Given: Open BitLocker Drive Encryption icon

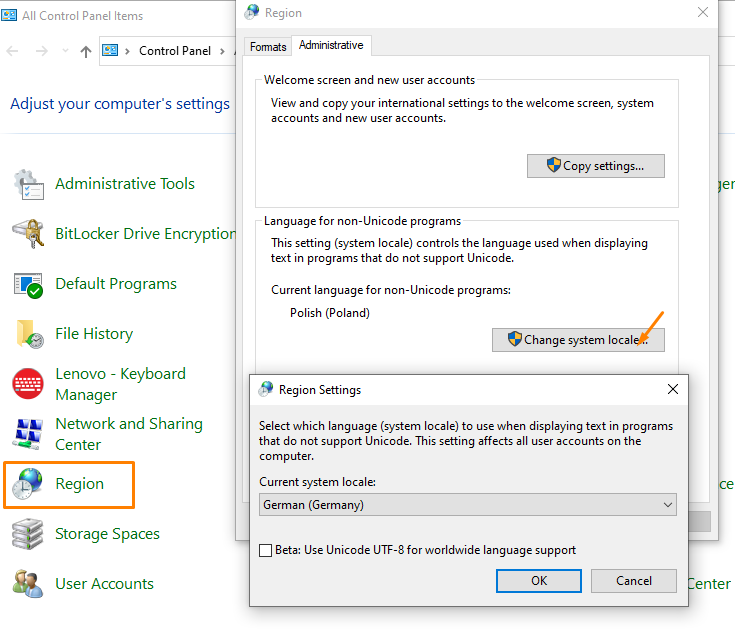Looking at the screenshot, I should click(x=28, y=233).
